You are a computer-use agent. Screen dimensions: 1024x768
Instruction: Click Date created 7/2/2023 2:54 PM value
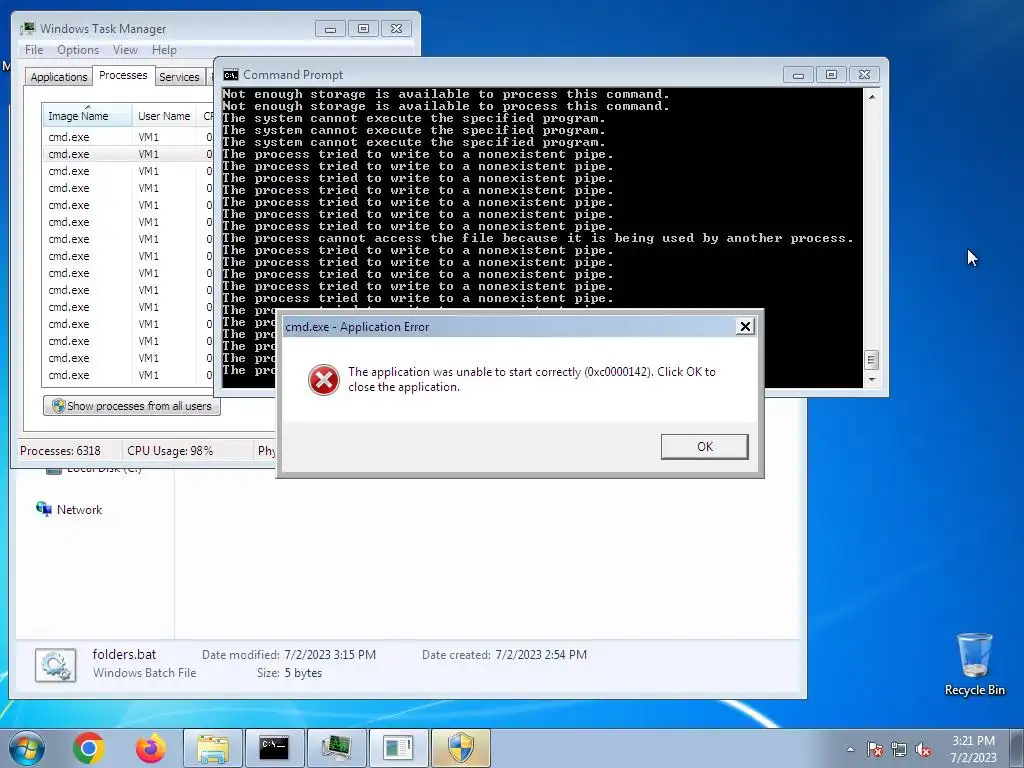541,654
